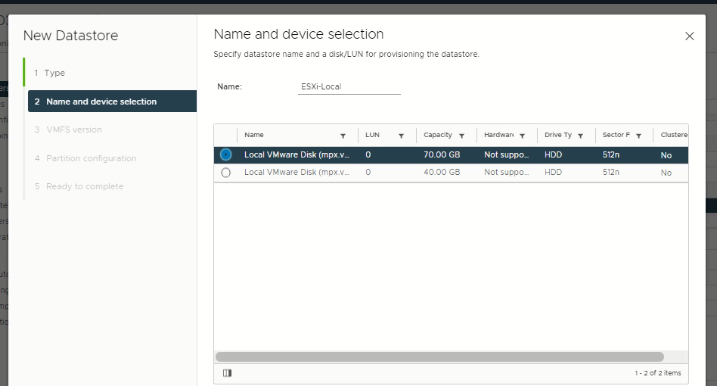Go to step 1 Type
The image size is (717, 386).
point(49,73)
